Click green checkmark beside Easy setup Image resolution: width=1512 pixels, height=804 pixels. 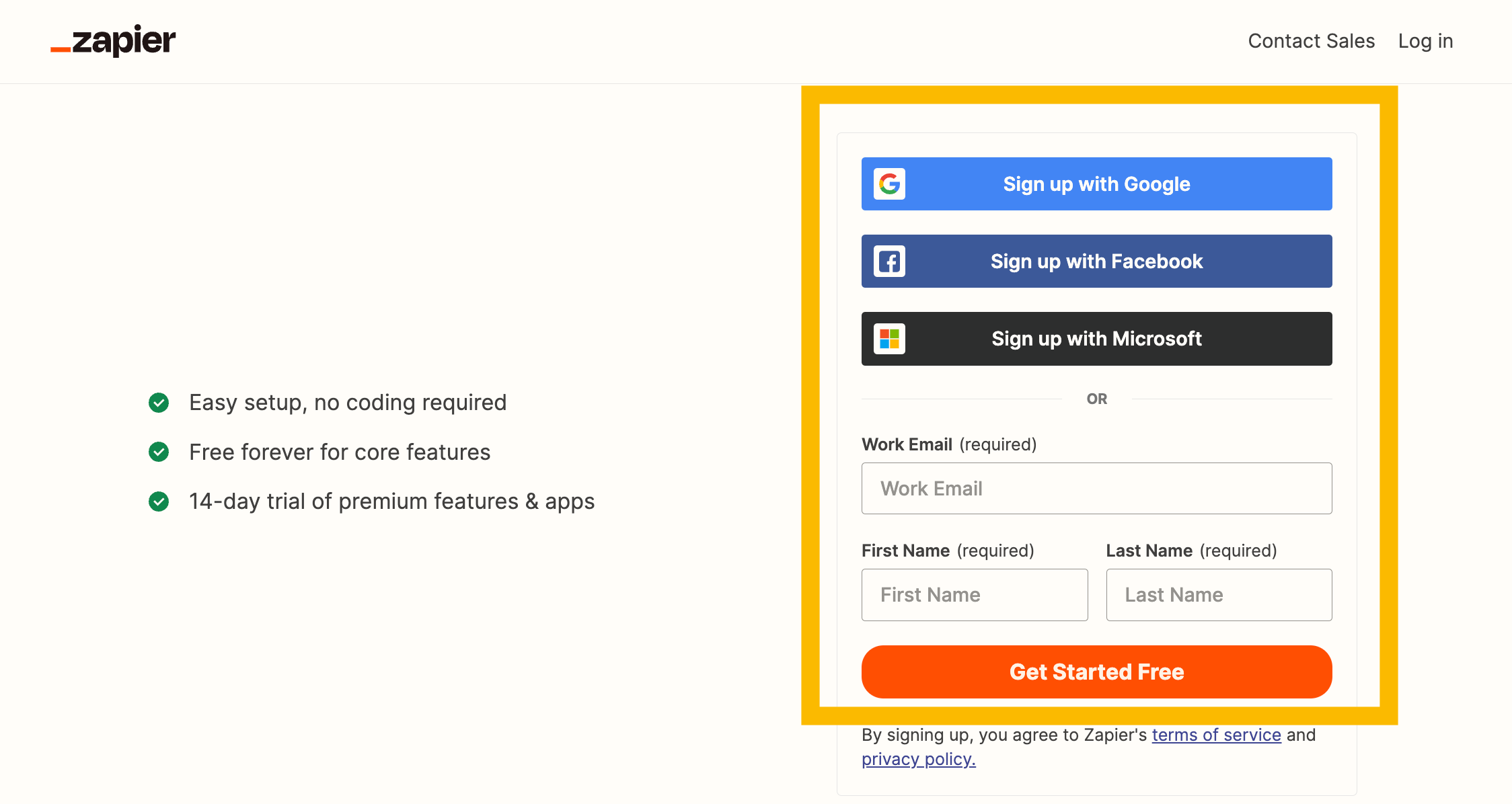159,403
